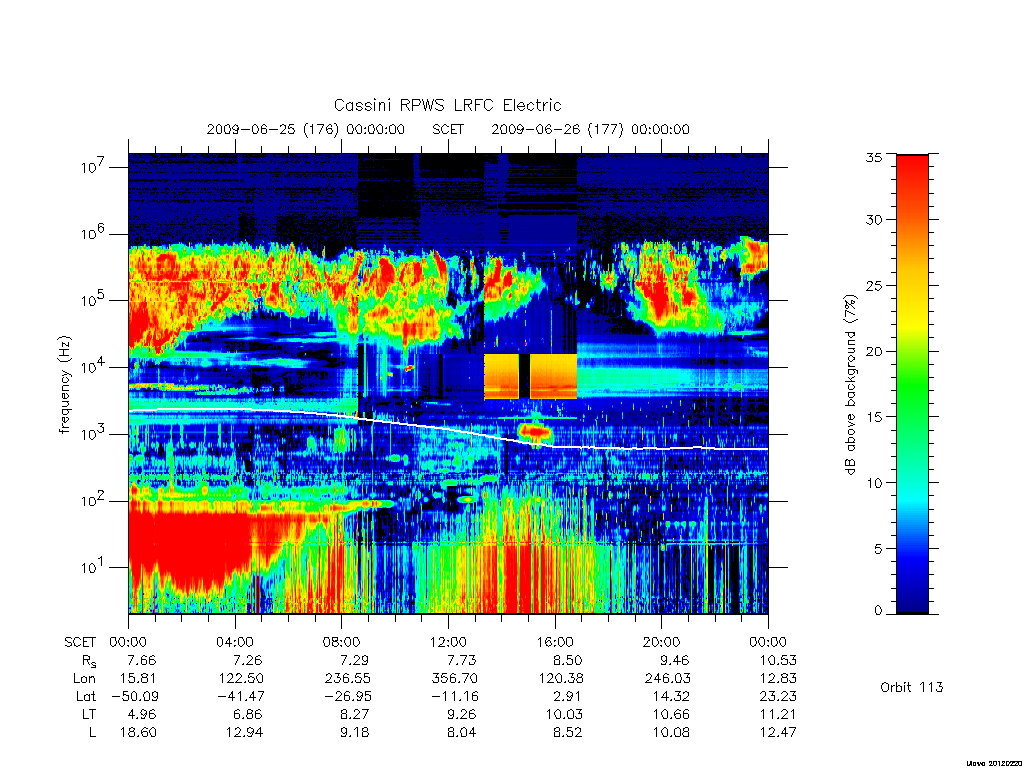The width and height of the screenshot is (1024, 768).
Task: Click the Rs value '7.66'
Action: (x=142, y=660)
